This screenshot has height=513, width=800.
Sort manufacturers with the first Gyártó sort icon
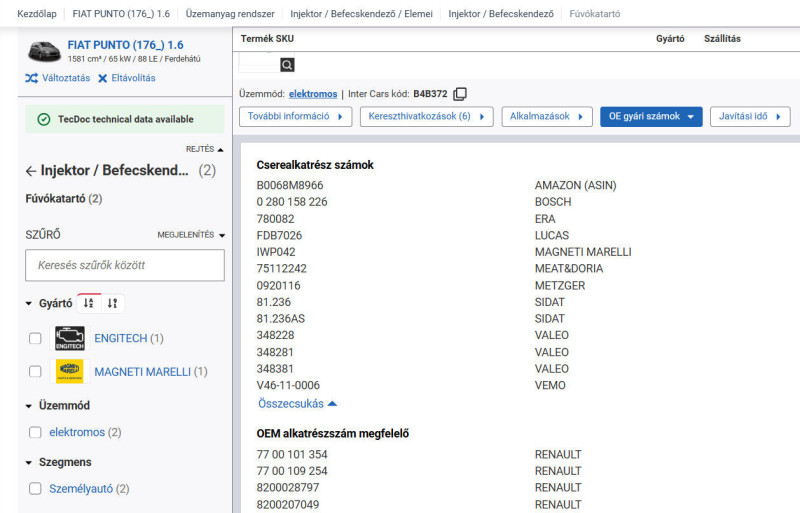point(89,303)
